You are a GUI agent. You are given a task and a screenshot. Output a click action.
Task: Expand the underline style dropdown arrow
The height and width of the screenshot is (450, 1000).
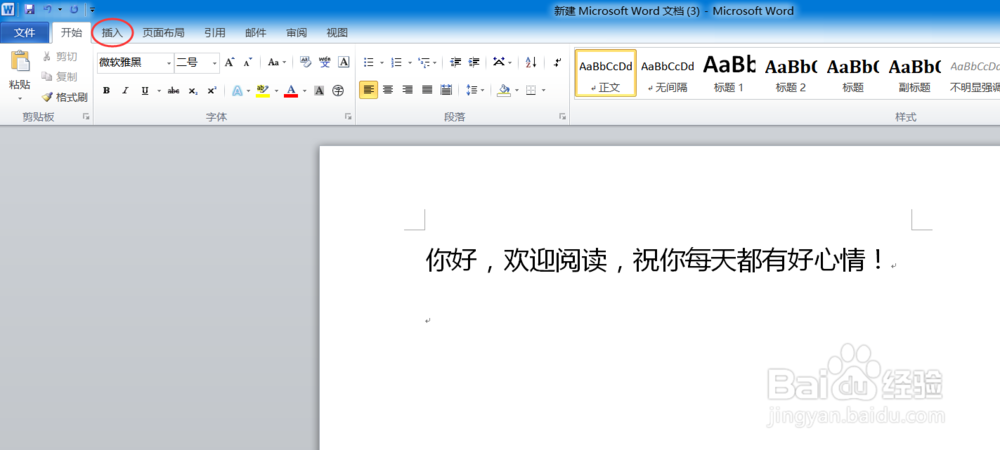click(x=158, y=91)
